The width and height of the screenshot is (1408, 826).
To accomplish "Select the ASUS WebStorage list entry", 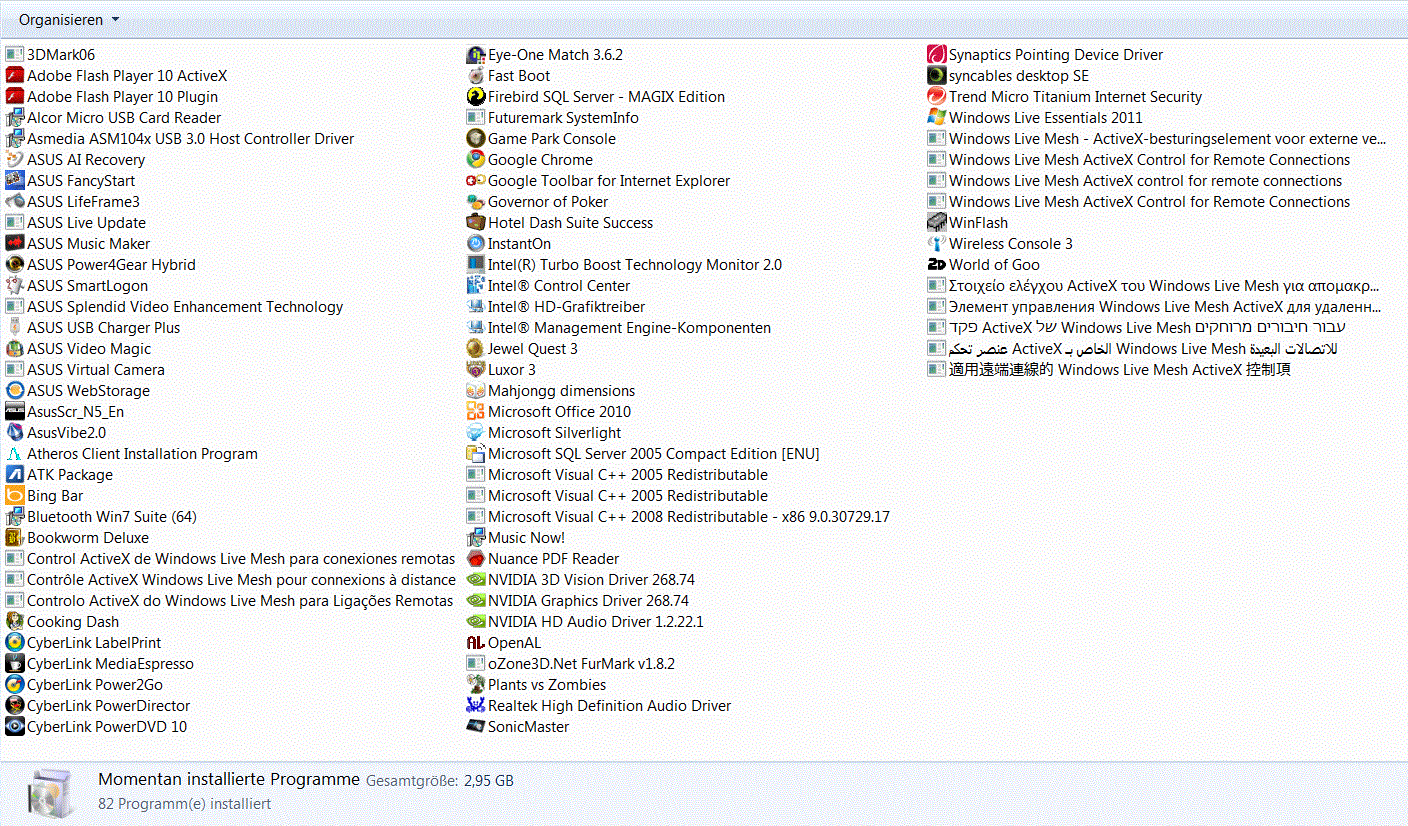I will point(88,391).
